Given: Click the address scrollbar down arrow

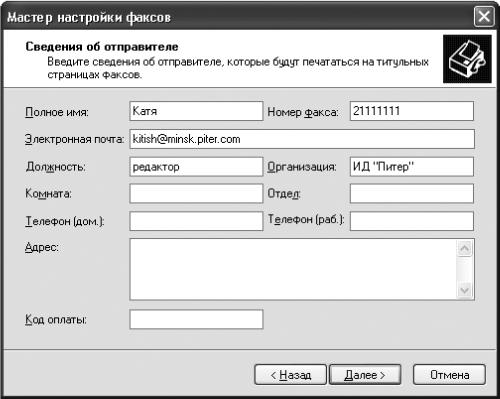Looking at the screenshot, I should (x=465, y=290).
